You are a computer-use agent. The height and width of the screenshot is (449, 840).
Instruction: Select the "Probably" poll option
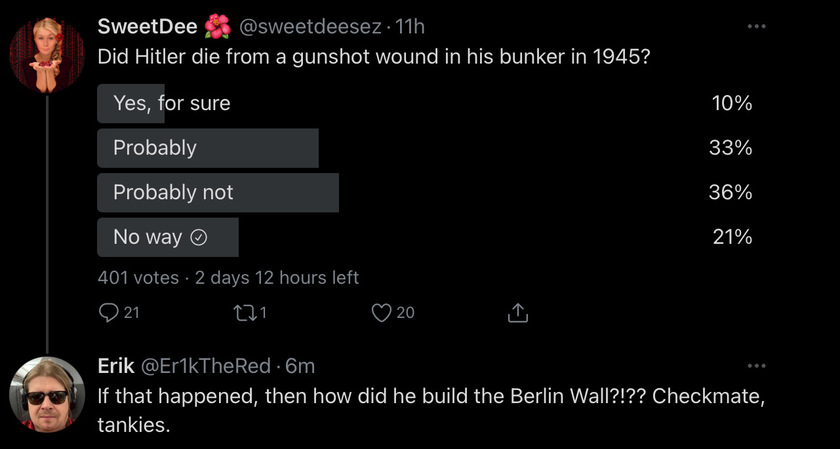[425, 148]
